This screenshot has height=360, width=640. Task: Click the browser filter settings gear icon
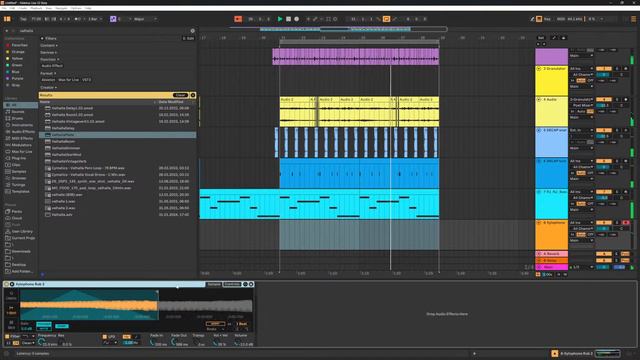[193, 31]
